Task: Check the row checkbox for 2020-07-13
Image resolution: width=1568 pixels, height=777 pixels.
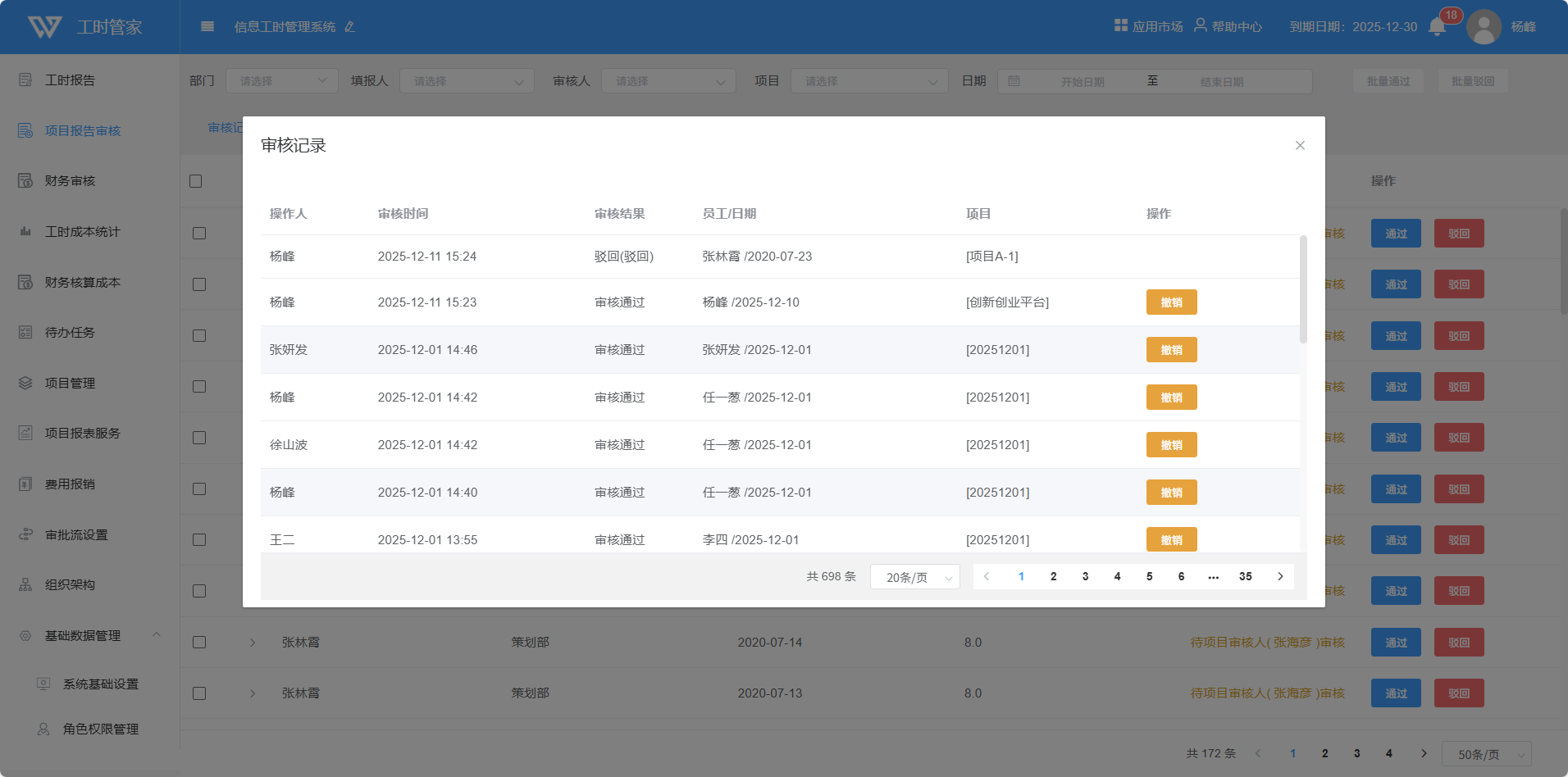Action: tap(199, 693)
